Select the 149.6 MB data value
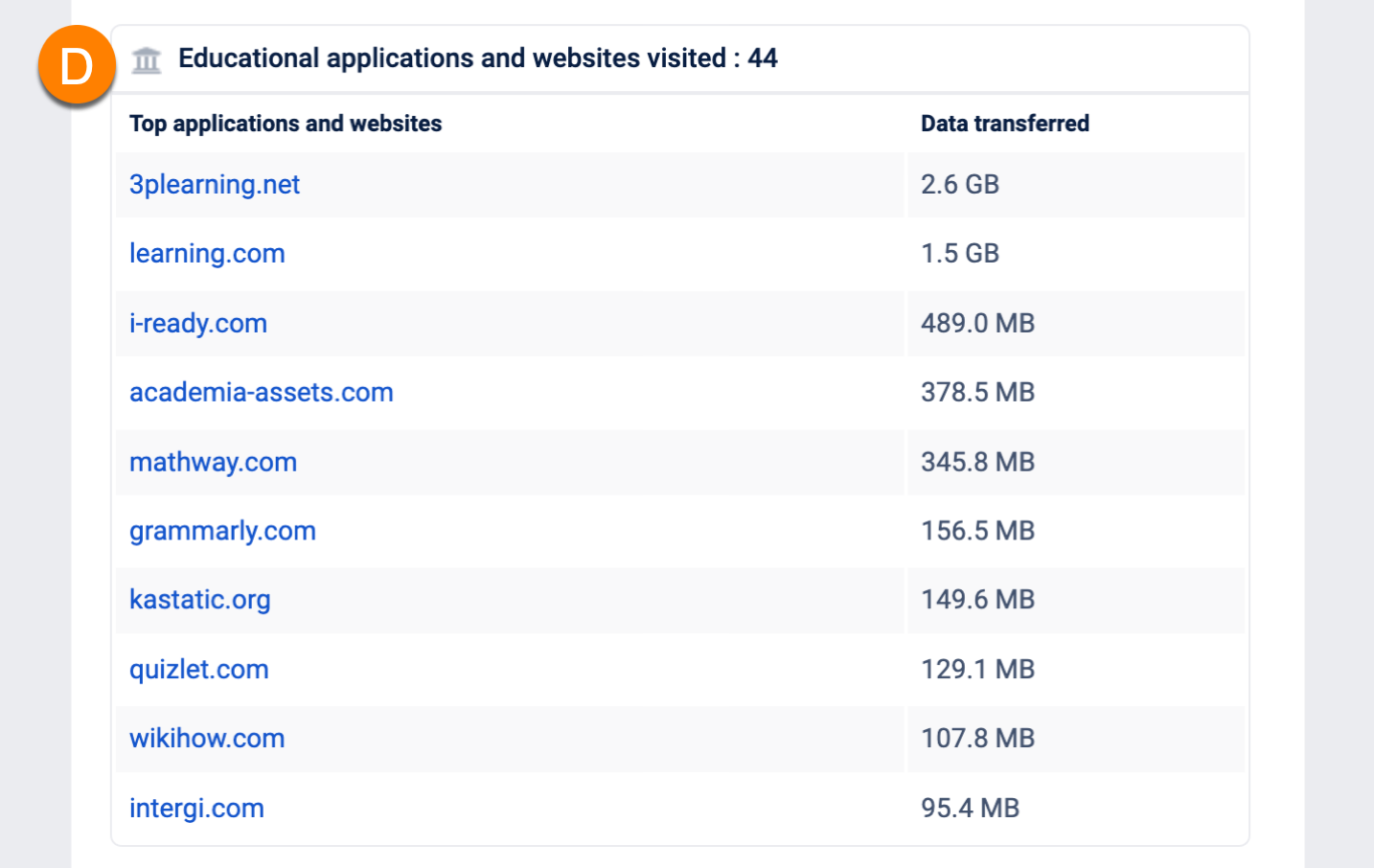This screenshot has width=1374, height=868. click(x=978, y=601)
